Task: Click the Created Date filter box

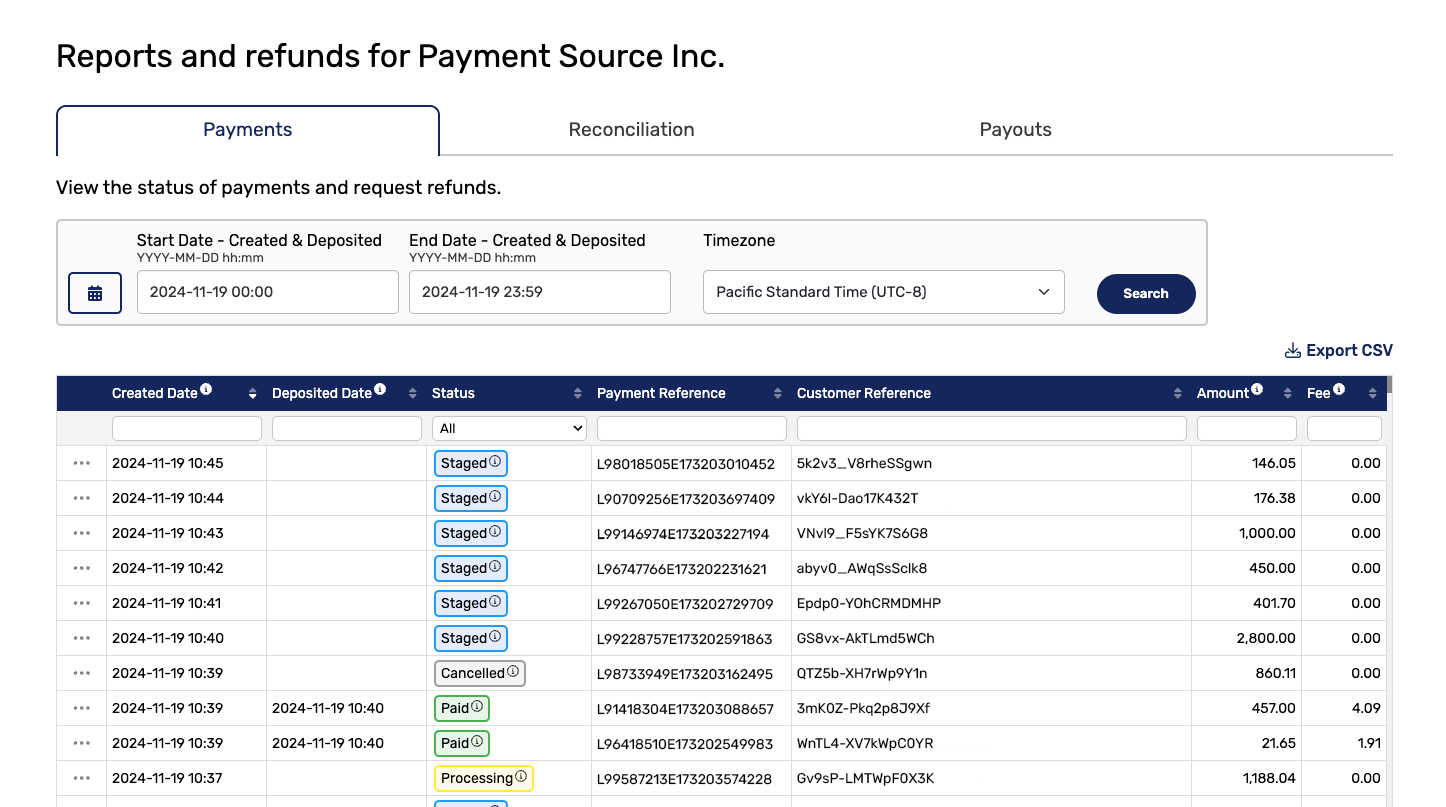Action: pos(187,428)
